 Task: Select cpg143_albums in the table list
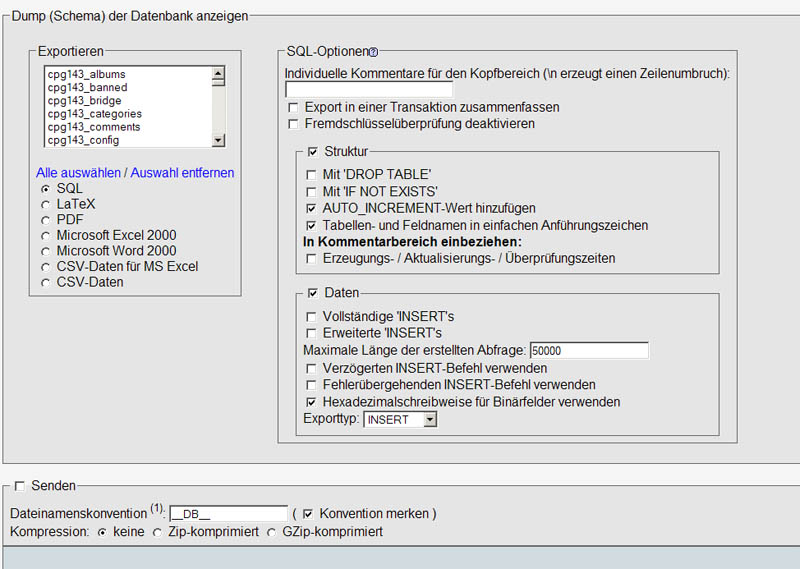tap(86, 74)
